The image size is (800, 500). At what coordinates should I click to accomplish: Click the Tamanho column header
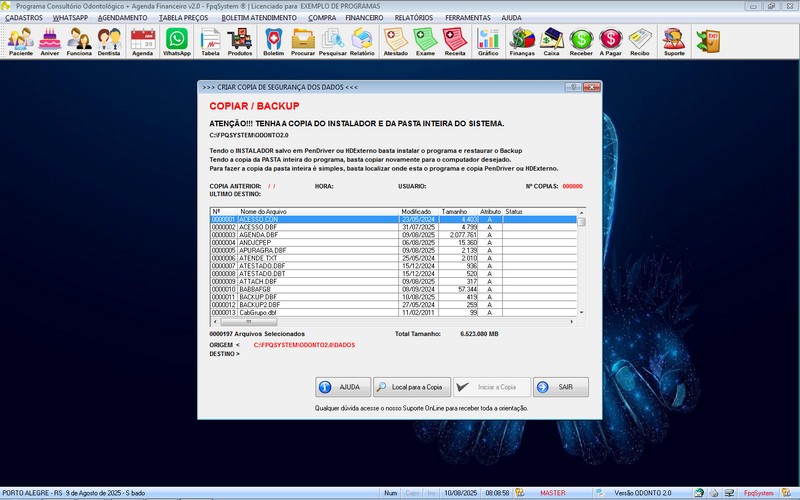click(x=454, y=212)
